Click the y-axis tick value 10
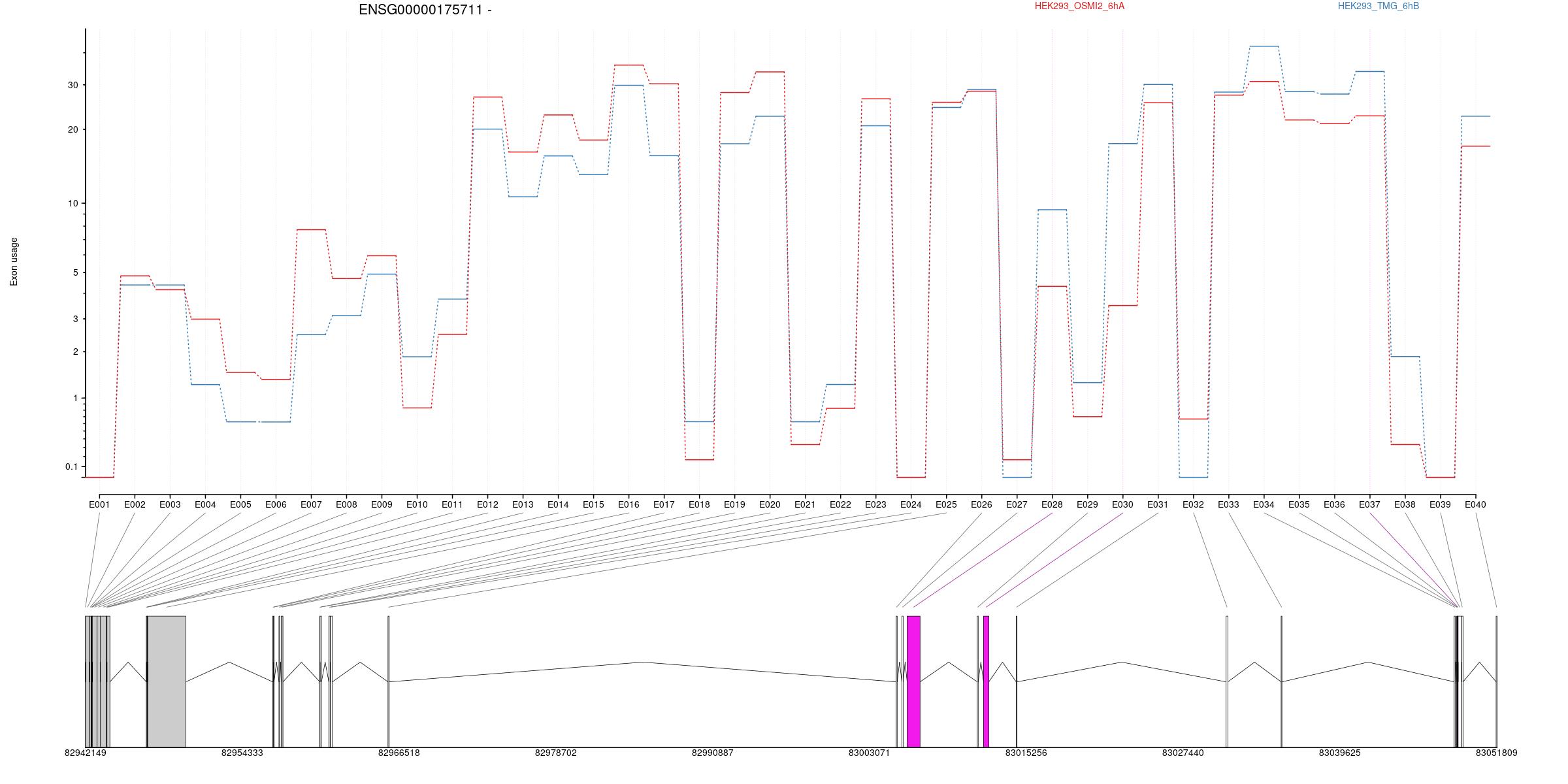The height and width of the screenshot is (784, 1568). click(x=72, y=203)
